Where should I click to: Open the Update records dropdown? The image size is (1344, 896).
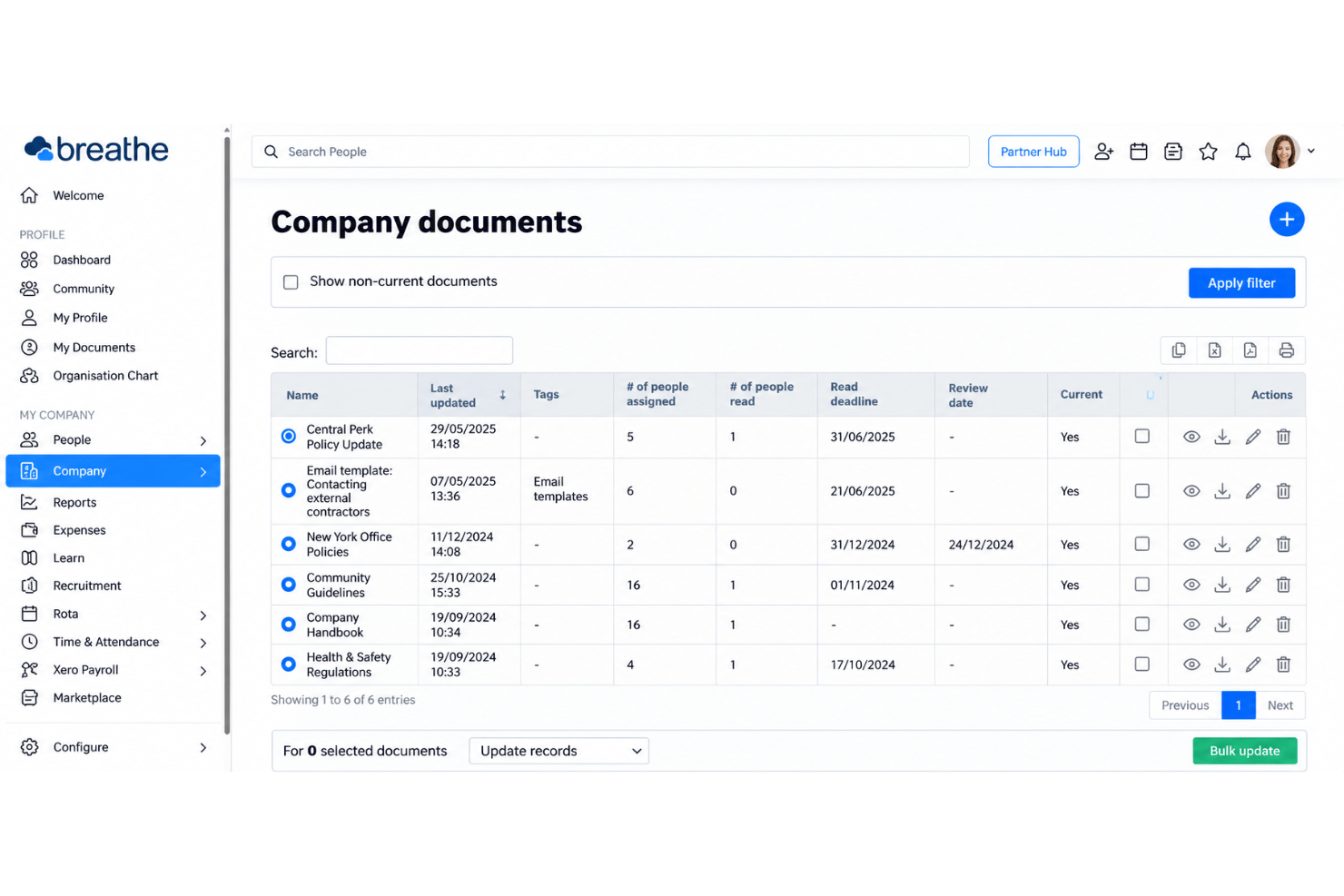[558, 751]
